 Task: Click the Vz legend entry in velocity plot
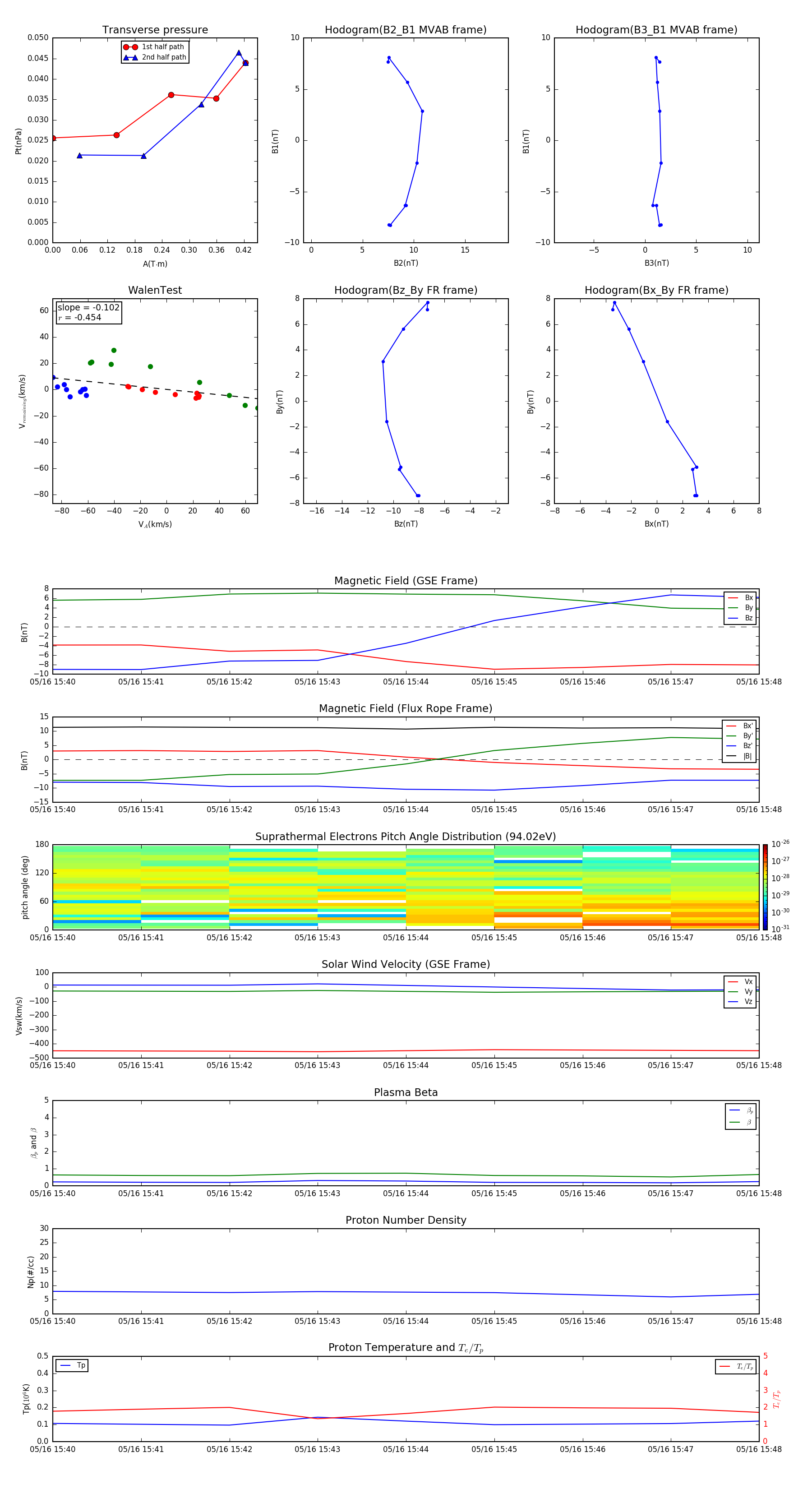pyautogui.click(x=741, y=1002)
